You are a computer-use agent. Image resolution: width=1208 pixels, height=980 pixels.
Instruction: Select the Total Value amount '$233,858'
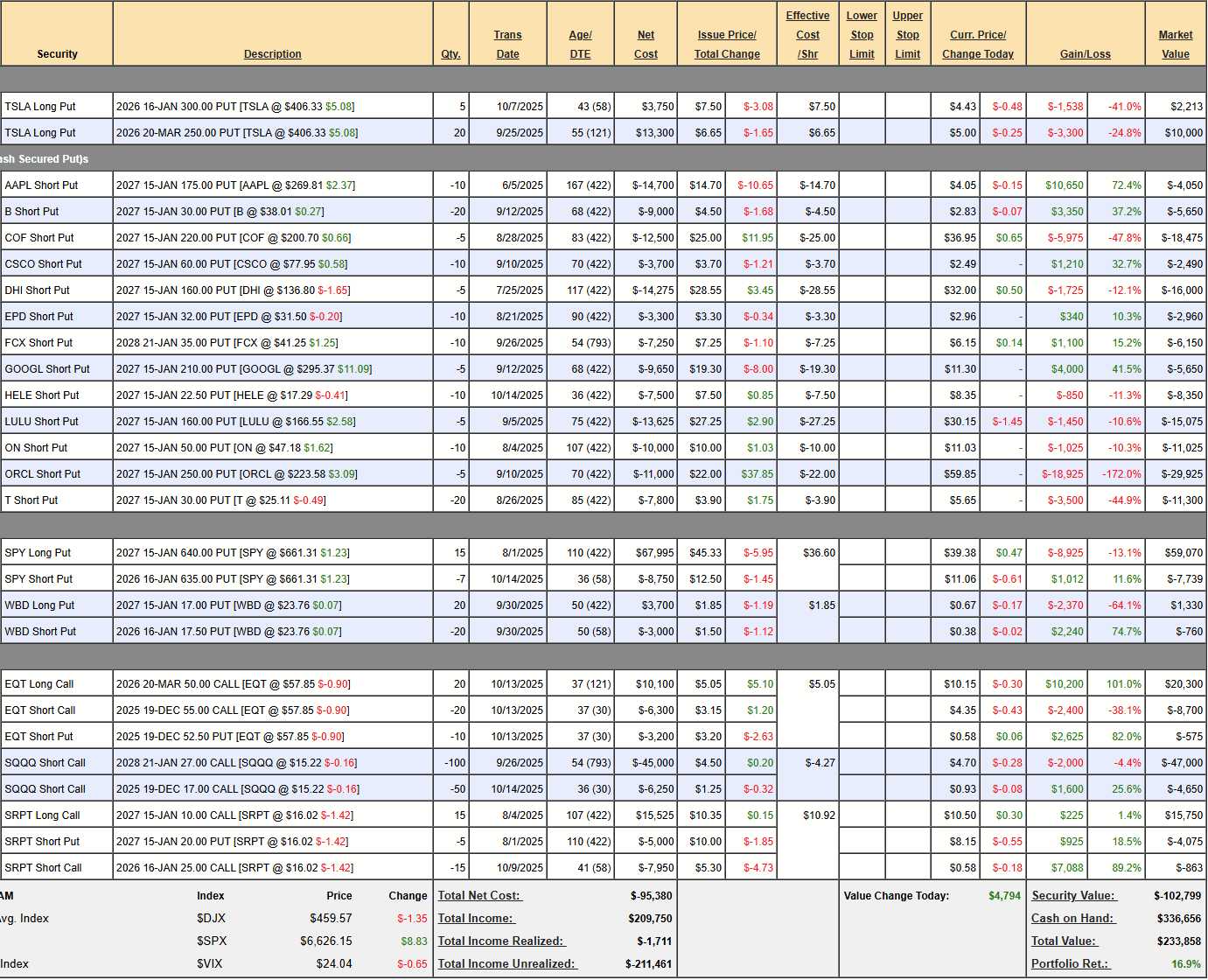click(x=1178, y=941)
